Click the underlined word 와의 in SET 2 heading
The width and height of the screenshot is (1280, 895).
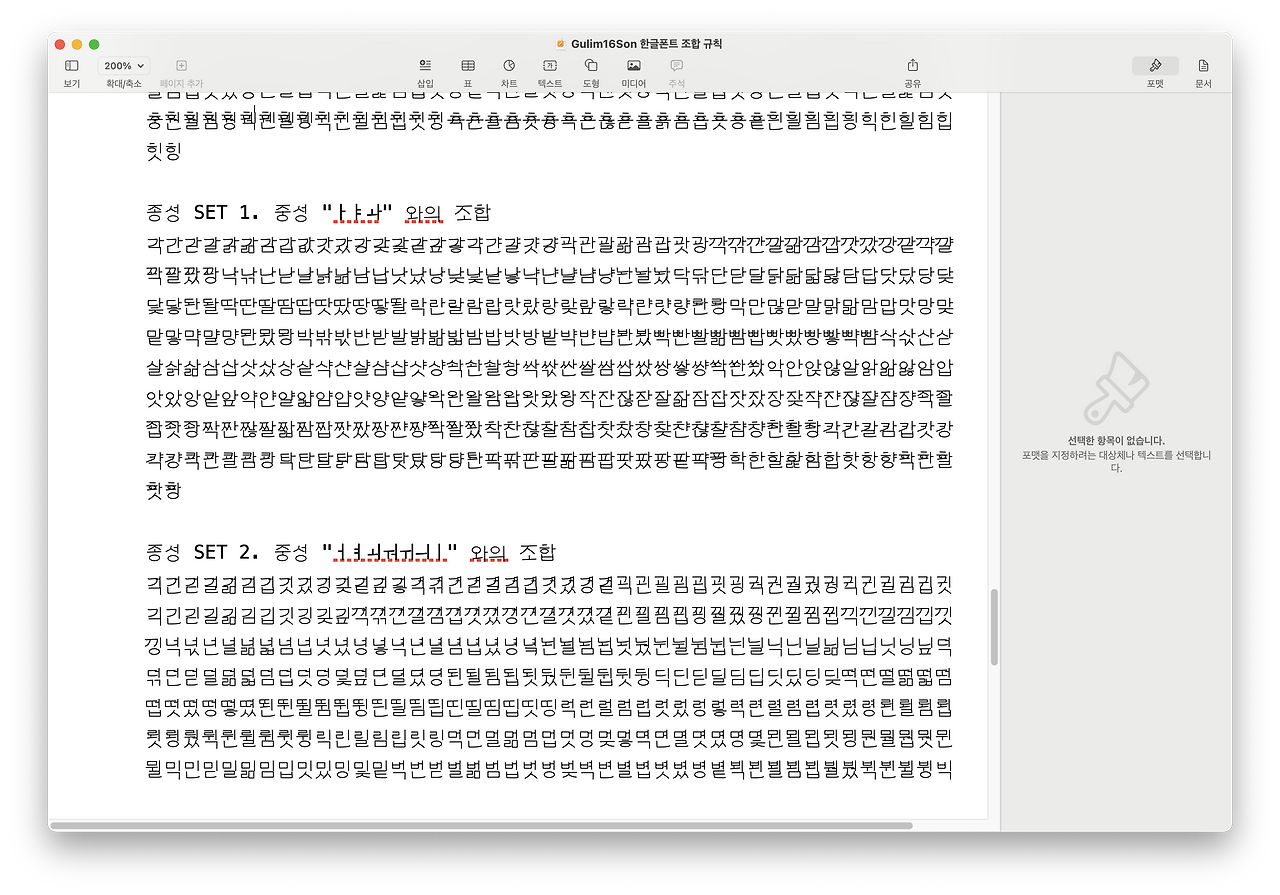point(489,552)
